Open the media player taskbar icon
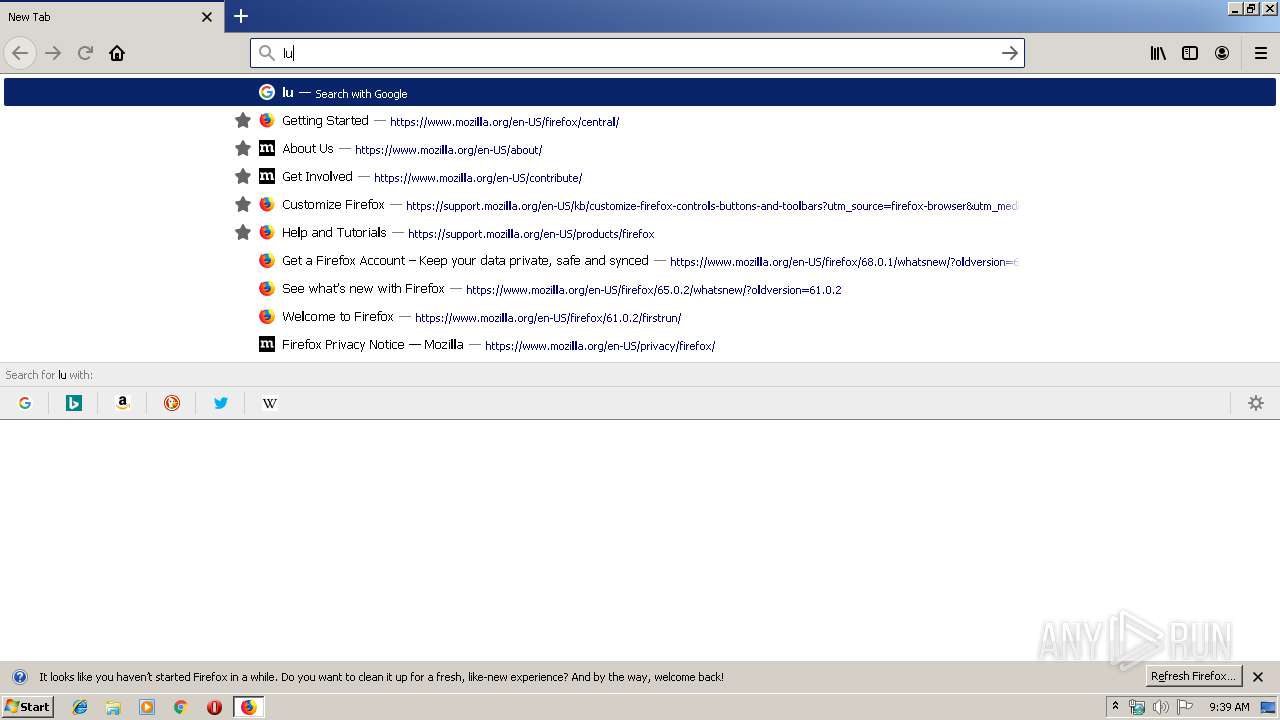This screenshot has height=720, width=1280. pyautogui.click(x=147, y=707)
